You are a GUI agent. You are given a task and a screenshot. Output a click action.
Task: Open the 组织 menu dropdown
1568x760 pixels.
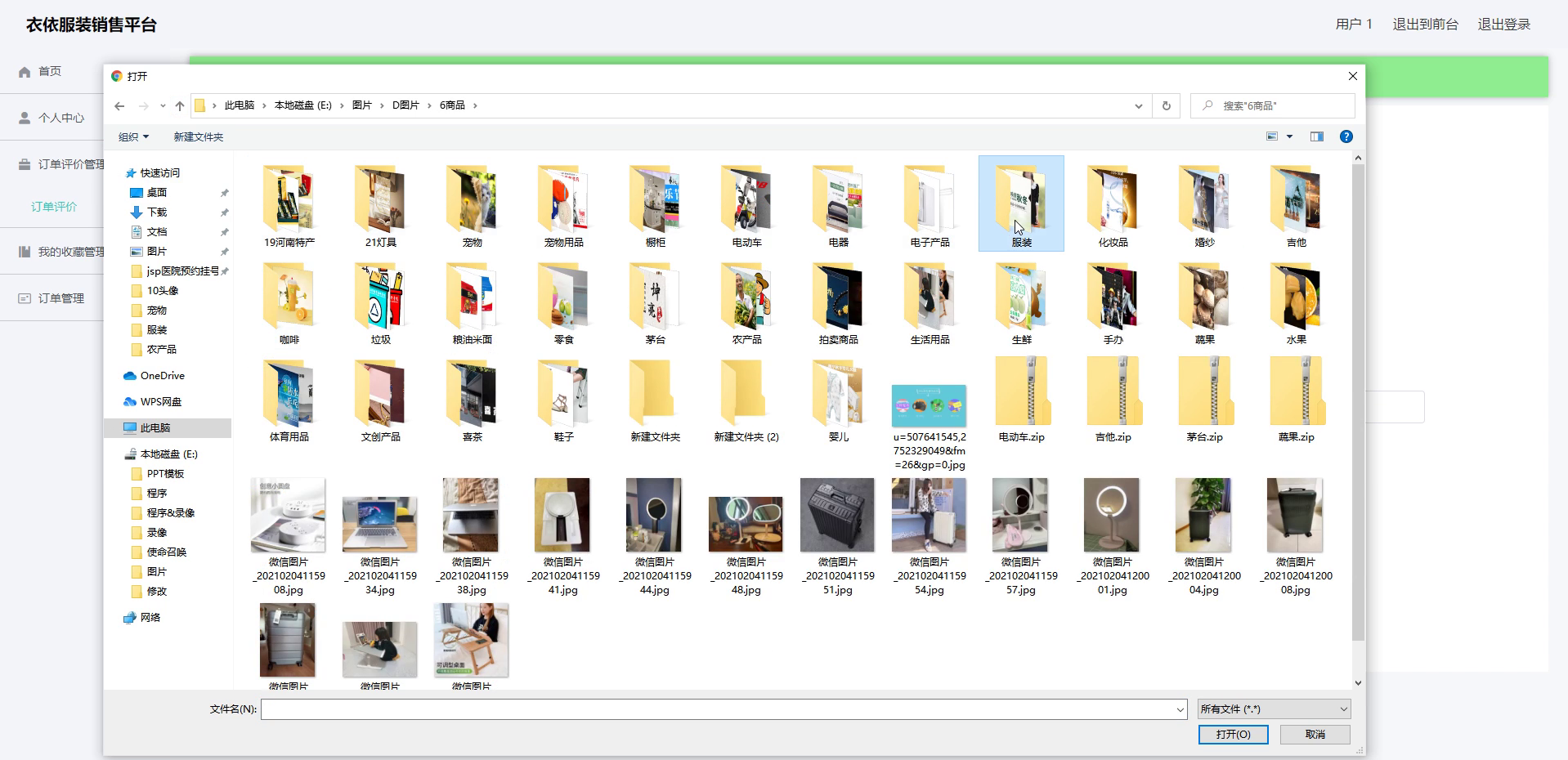coord(134,136)
